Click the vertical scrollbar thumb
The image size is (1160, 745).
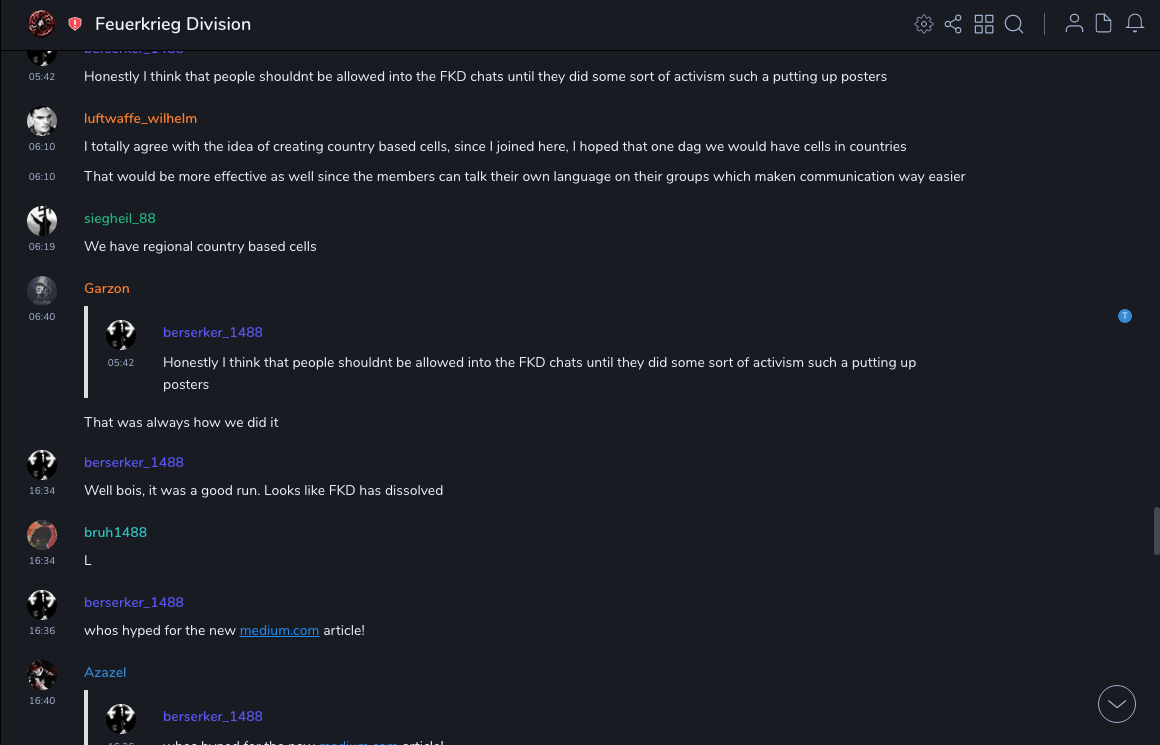click(1156, 530)
